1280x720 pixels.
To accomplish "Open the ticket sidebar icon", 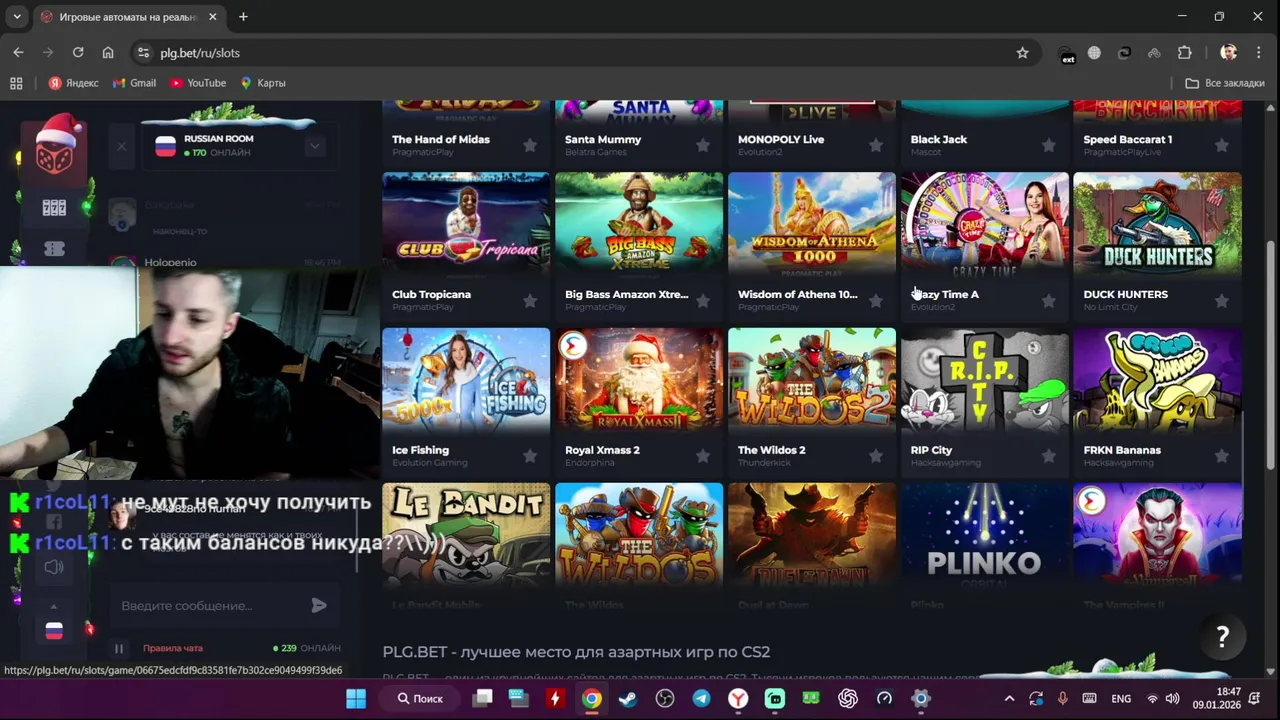I will click(x=54, y=249).
